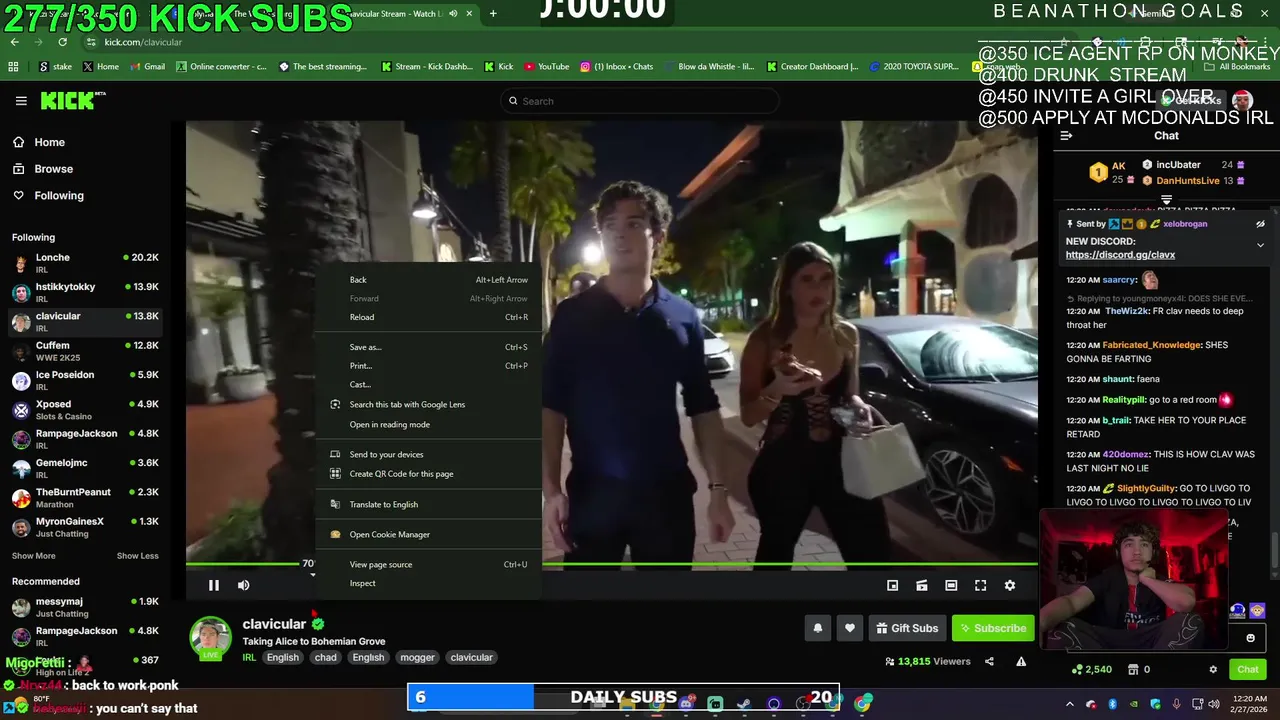
Task: Open the chat settings gear icon
Action: pos(1213,669)
